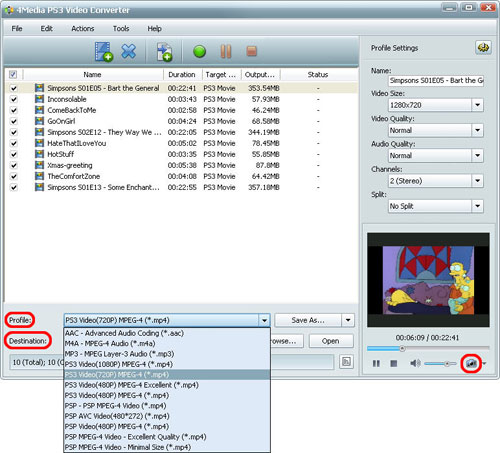Collapse the Profile dropdown arrow
Viewport: 500px width, 453px height.
[x=264, y=320]
